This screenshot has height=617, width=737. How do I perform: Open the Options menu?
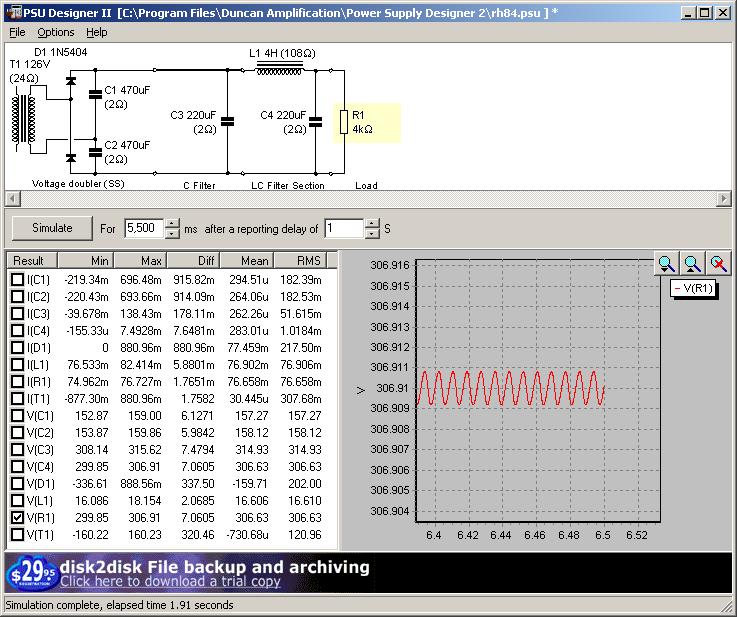pyautogui.click(x=56, y=32)
